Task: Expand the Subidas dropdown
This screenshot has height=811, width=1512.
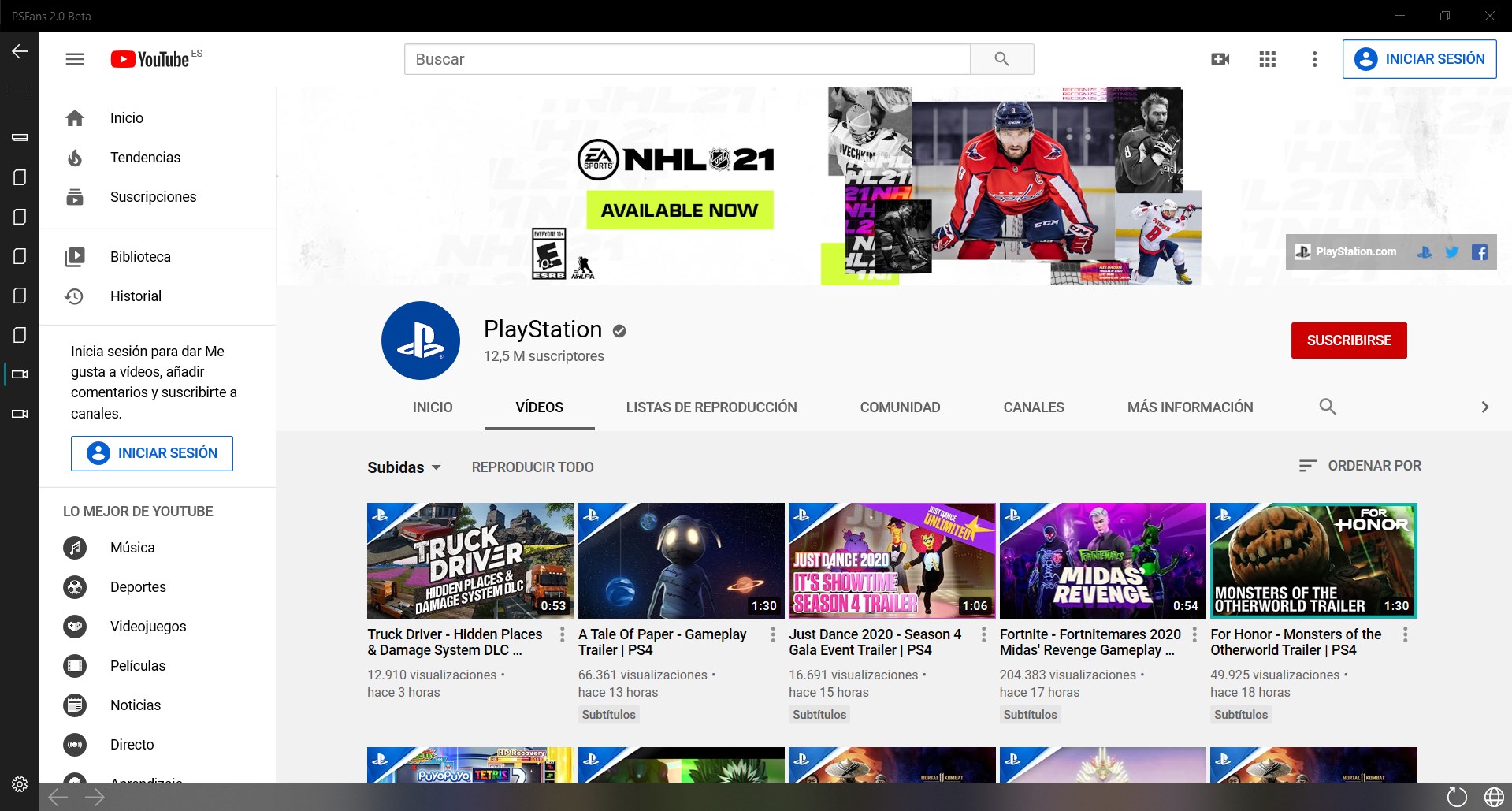Action: [404, 467]
